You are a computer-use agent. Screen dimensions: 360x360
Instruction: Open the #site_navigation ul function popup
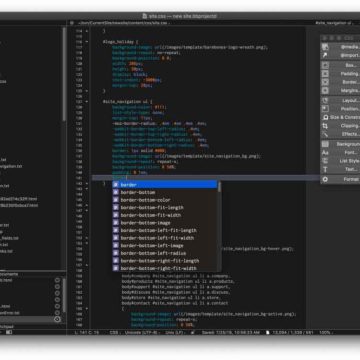[x=335, y=23]
